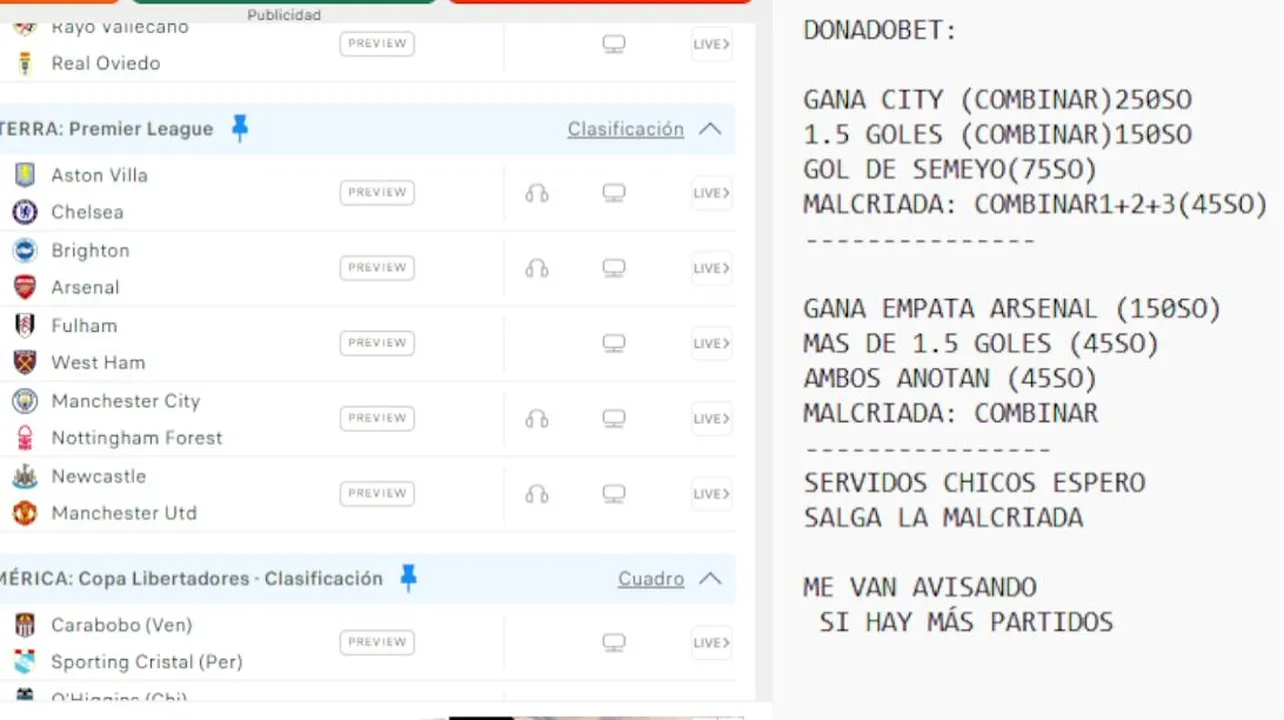Click the Newcastle club crest
This screenshot has width=1284, height=720.
coord(25,476)
